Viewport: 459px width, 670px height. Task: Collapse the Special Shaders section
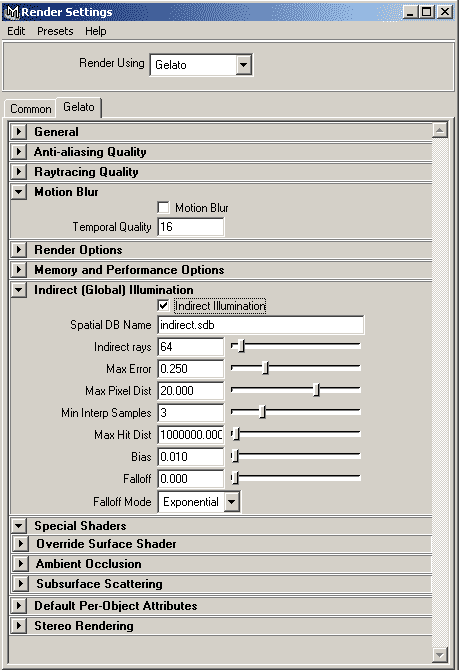coord(18,526)
